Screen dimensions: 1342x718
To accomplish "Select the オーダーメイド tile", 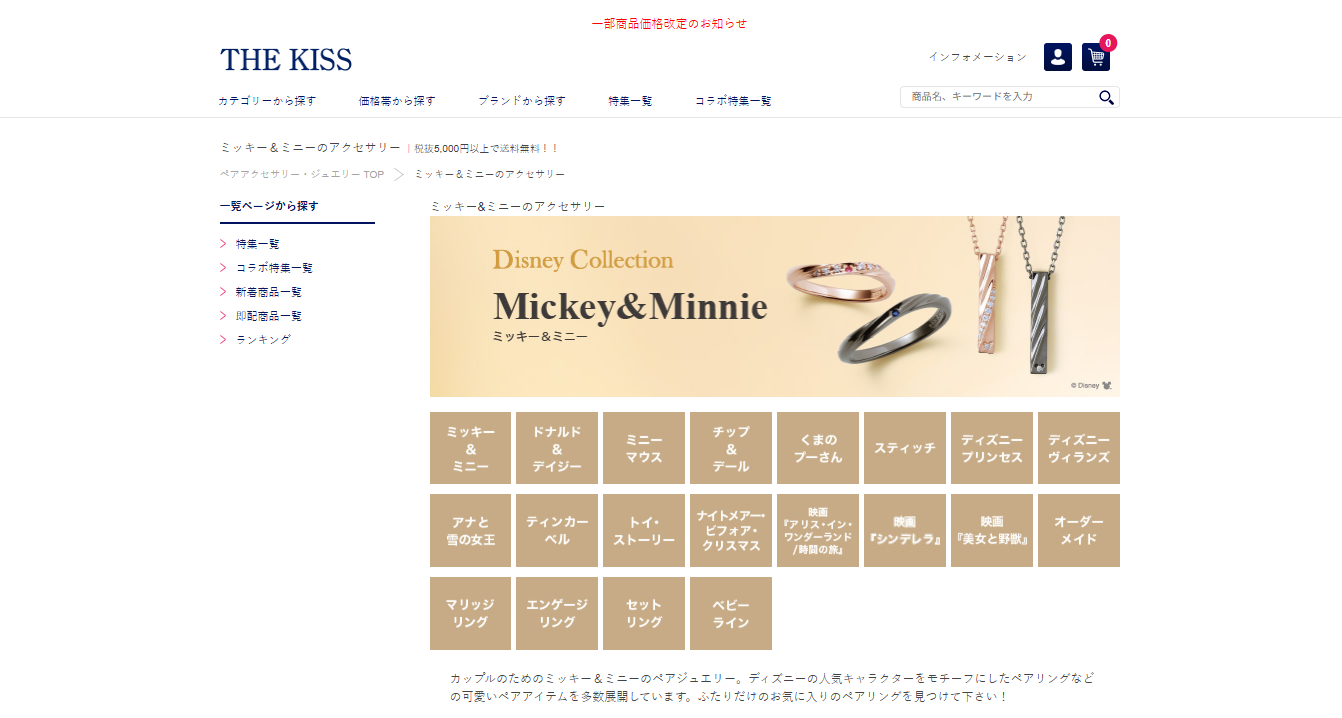I will [x=1079, y=530].
